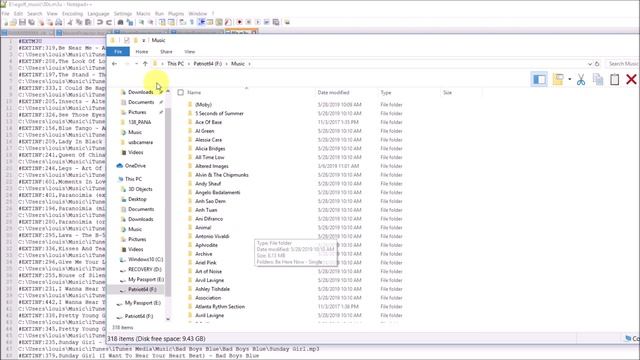
Task: Click the Explorer scissors Cut icon
Action: click(x=581, y=80)
